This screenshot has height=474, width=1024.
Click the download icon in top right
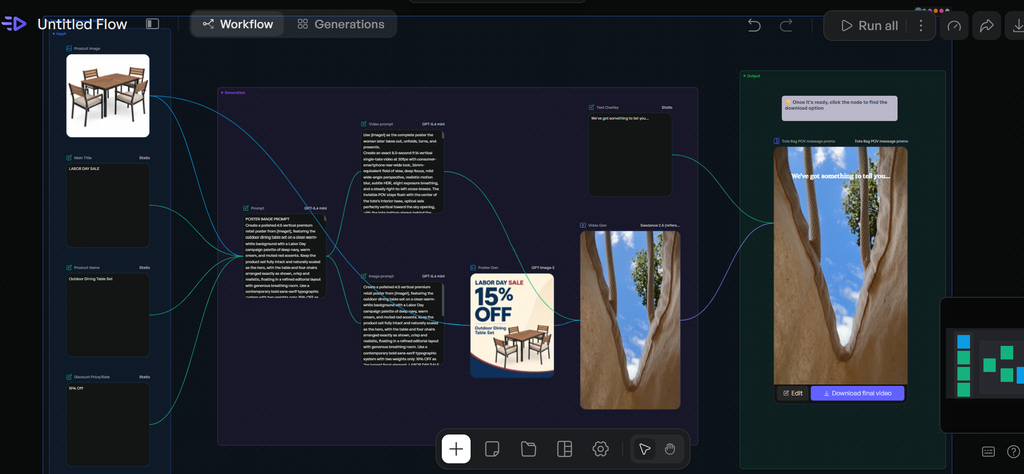1016,25
